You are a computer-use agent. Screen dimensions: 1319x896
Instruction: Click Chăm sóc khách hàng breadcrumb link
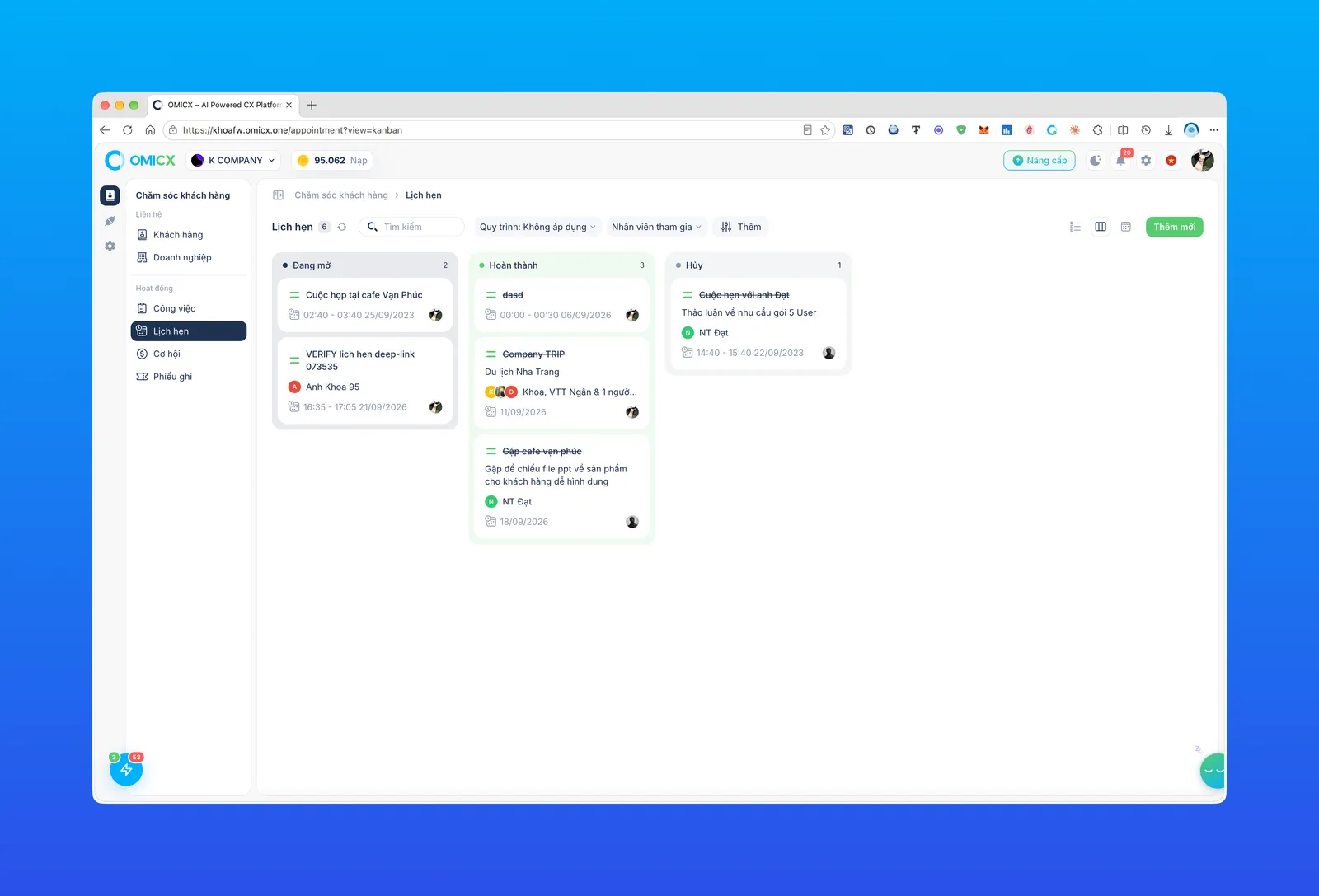pos(341,195)
